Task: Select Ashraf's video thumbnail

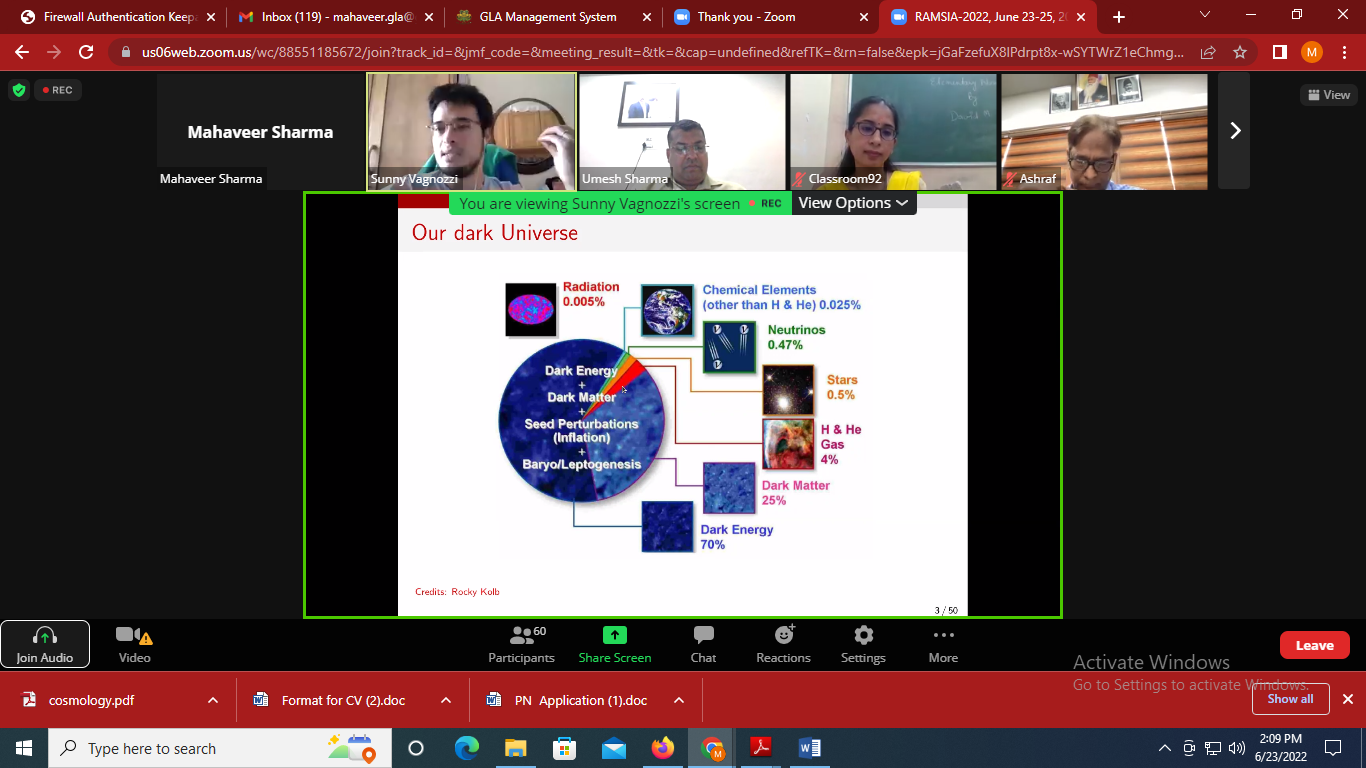Action: 1105,131
